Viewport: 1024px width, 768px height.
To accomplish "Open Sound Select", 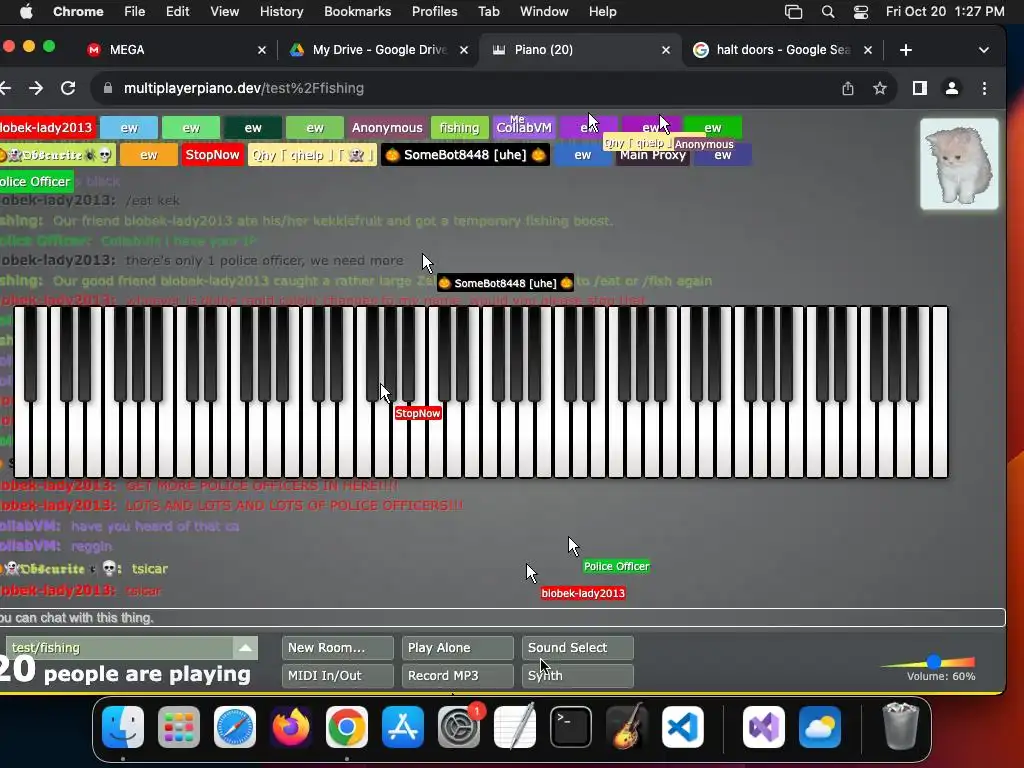I will coord(577,648).
